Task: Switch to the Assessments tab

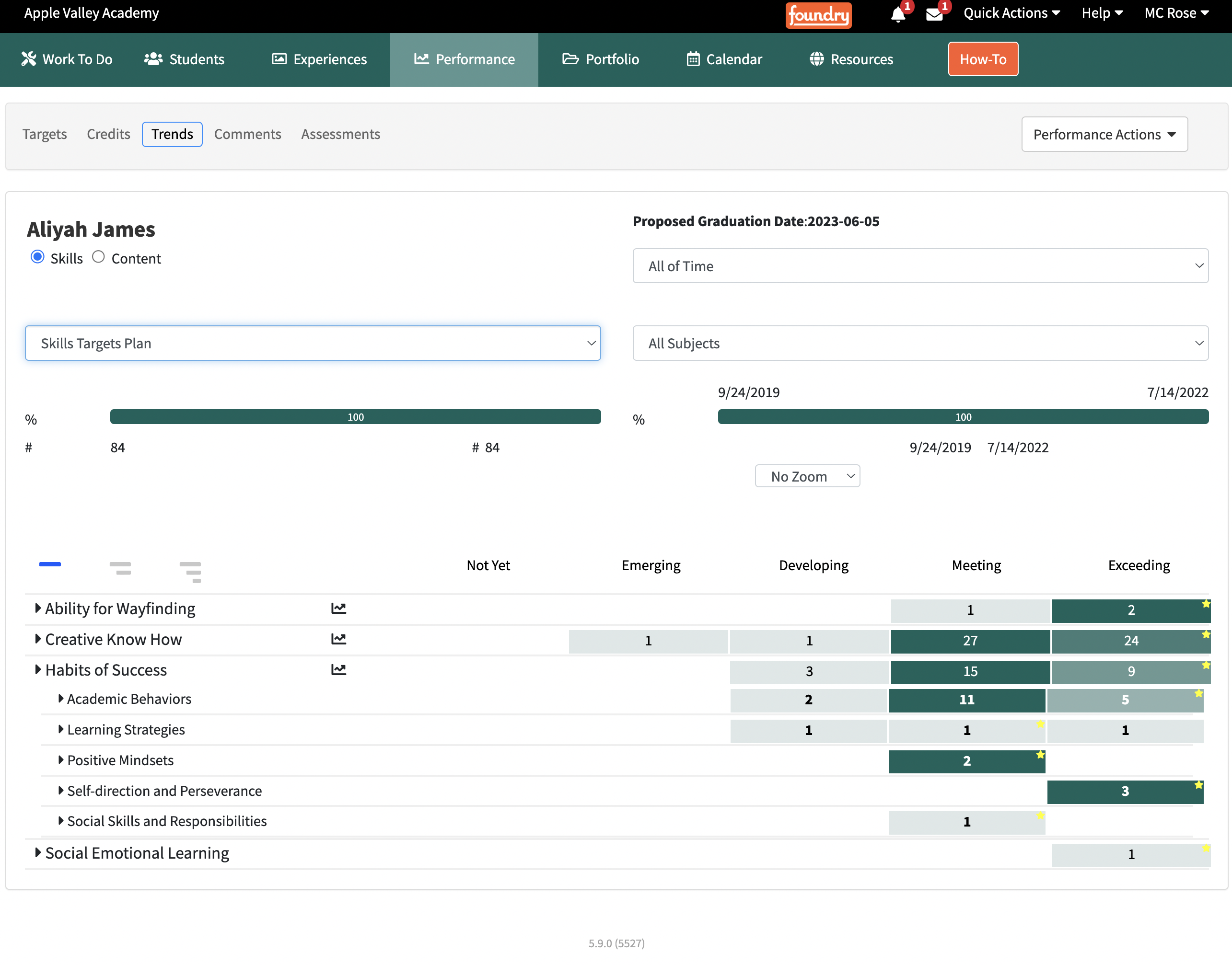Action: [341, 134]
